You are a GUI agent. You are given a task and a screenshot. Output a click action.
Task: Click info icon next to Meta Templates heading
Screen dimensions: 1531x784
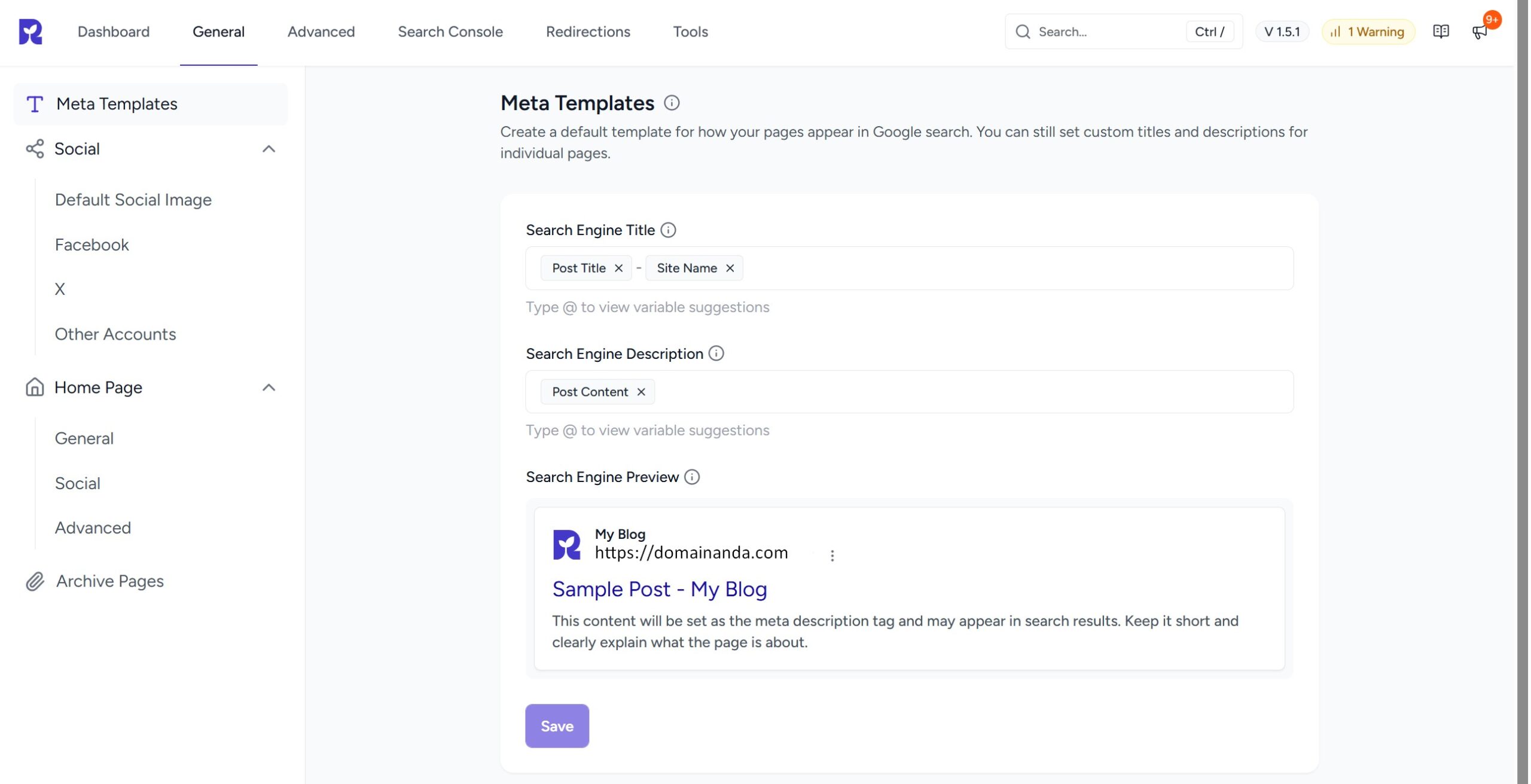pyautogui.click(x=672, y=103)
